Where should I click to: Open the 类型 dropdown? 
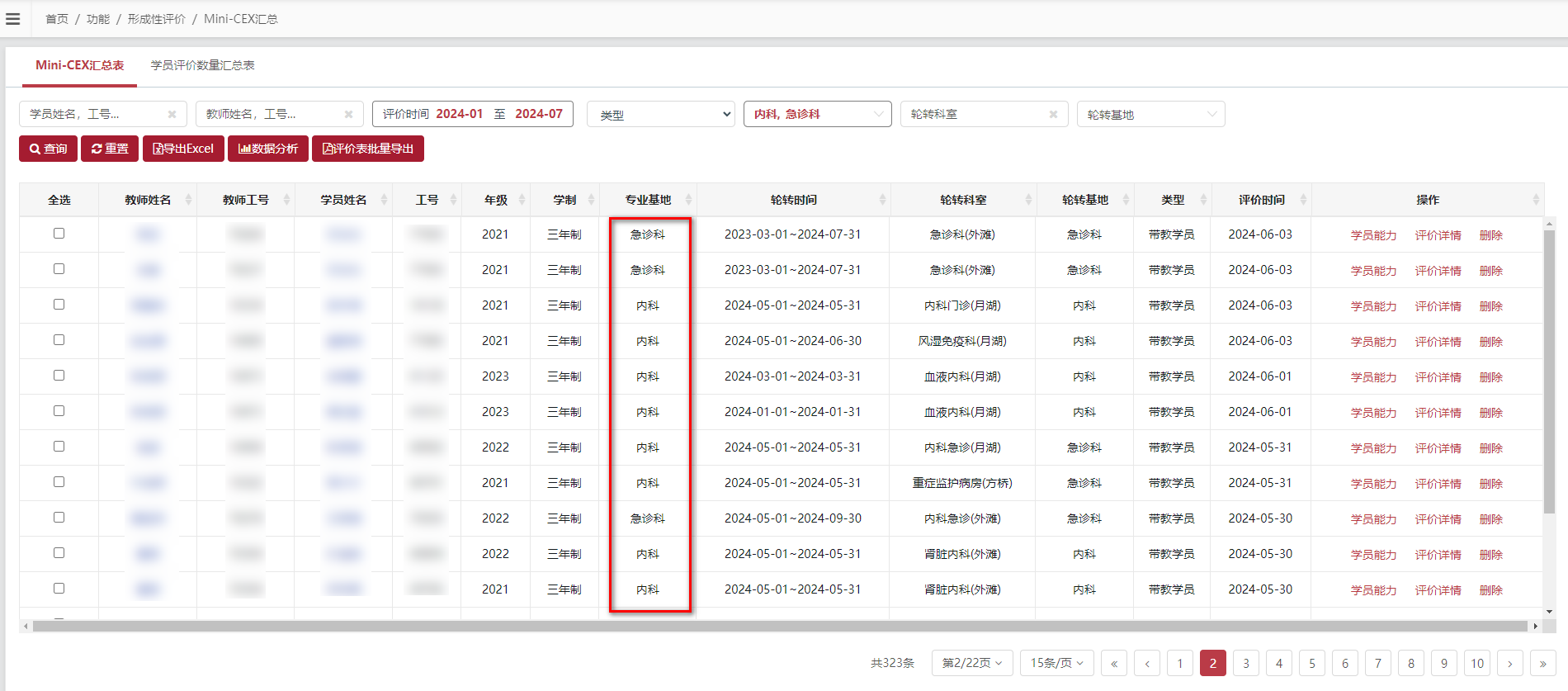[661, 114]
